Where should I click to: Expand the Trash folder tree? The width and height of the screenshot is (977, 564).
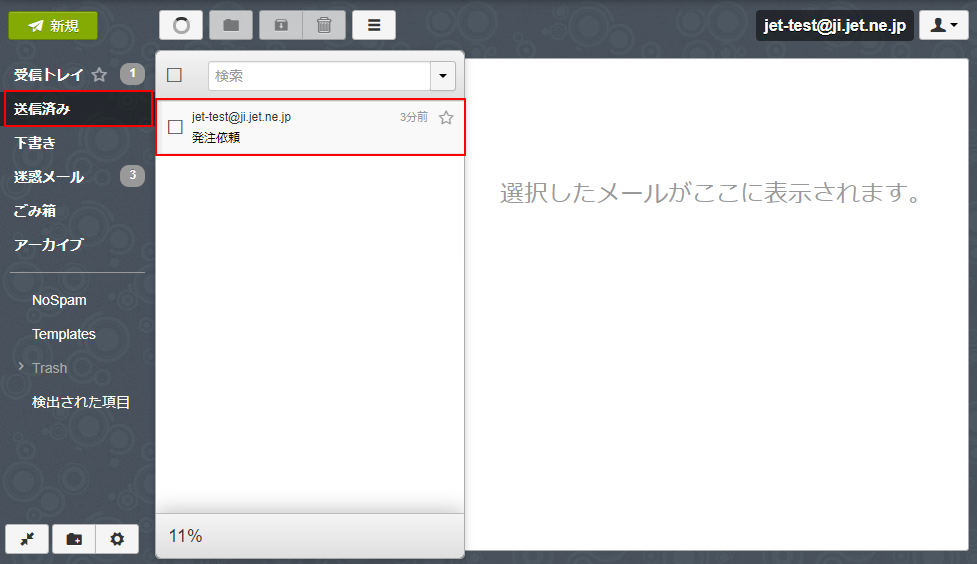click(21, 367)
